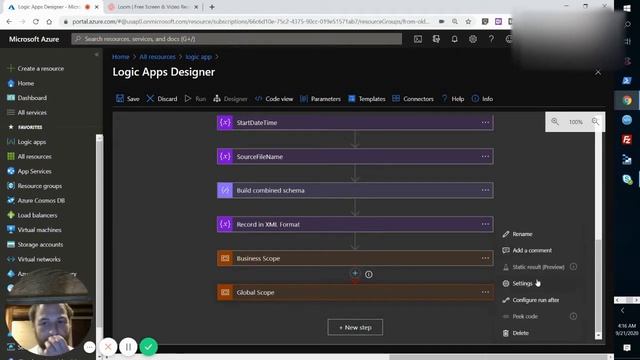Open ellipsis menu for StartDateTime action
This screenshot has width=640, height=360.
485,122
